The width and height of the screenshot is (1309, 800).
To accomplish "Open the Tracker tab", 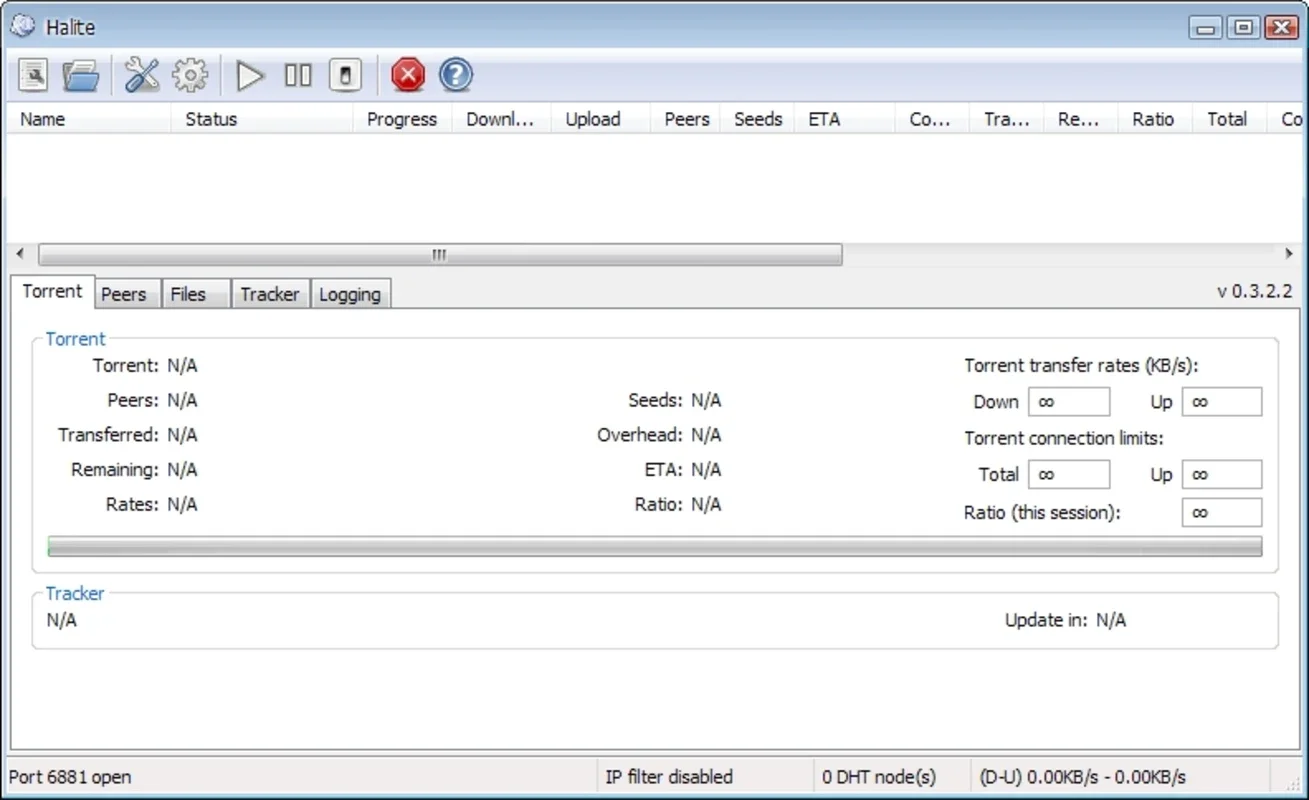I will point(270,294).
